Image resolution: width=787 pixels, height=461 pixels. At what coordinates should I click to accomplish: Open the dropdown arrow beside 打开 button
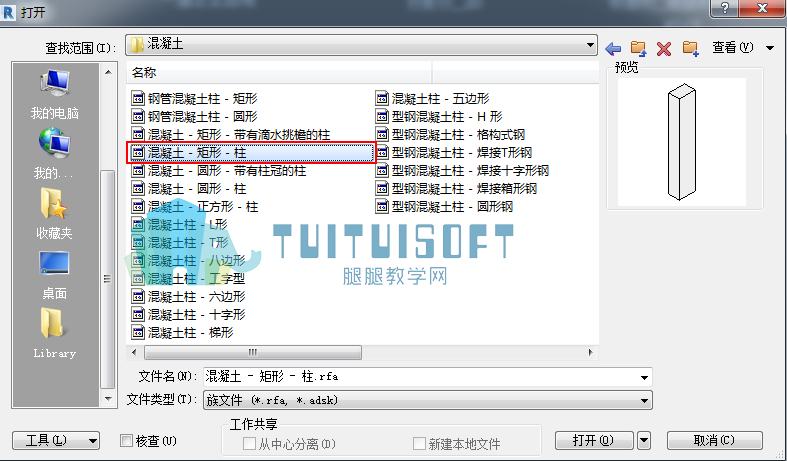tap(644, 441)
